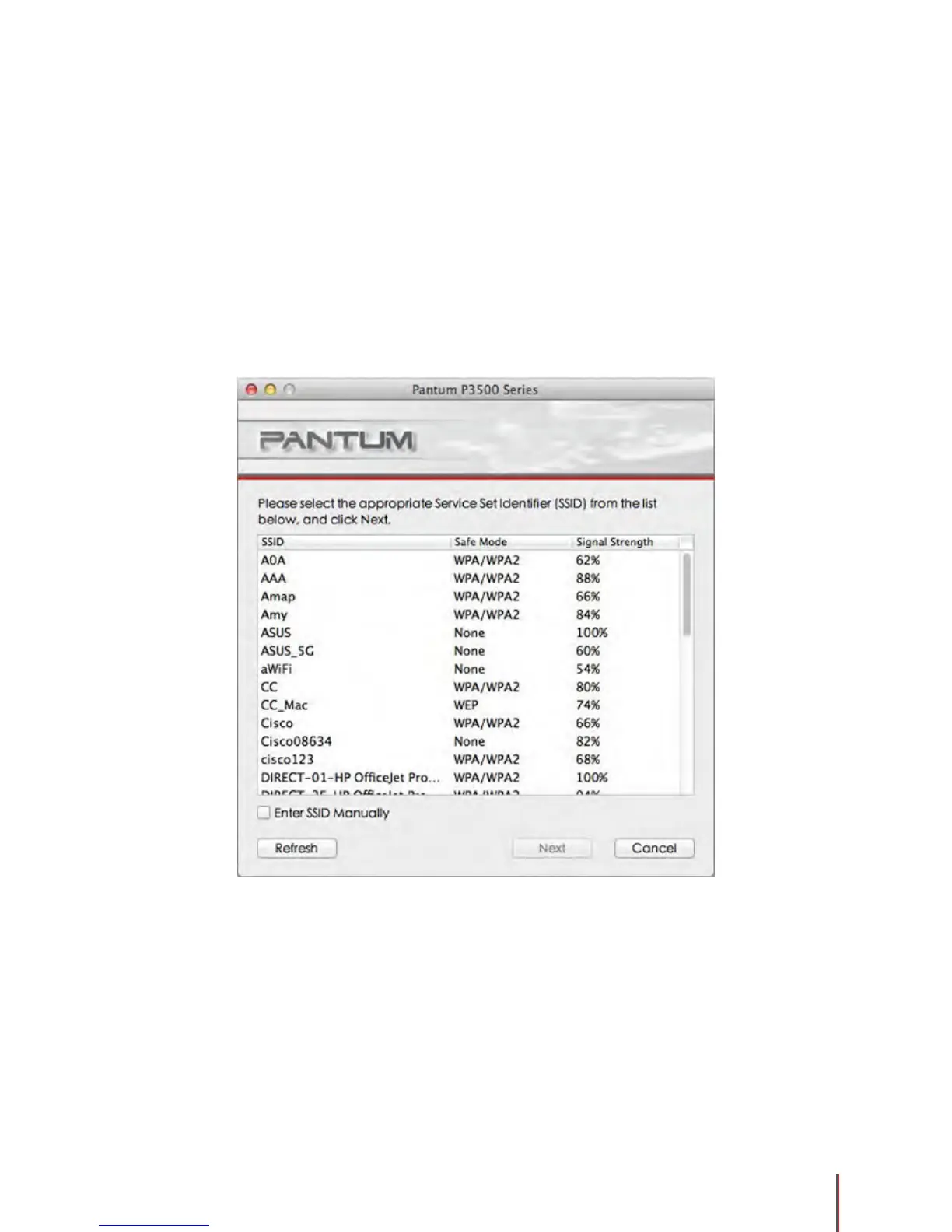Screen dimensions: 952x1232
Task: Select the ASUS_5G network row
Action: tap(470, 651)
